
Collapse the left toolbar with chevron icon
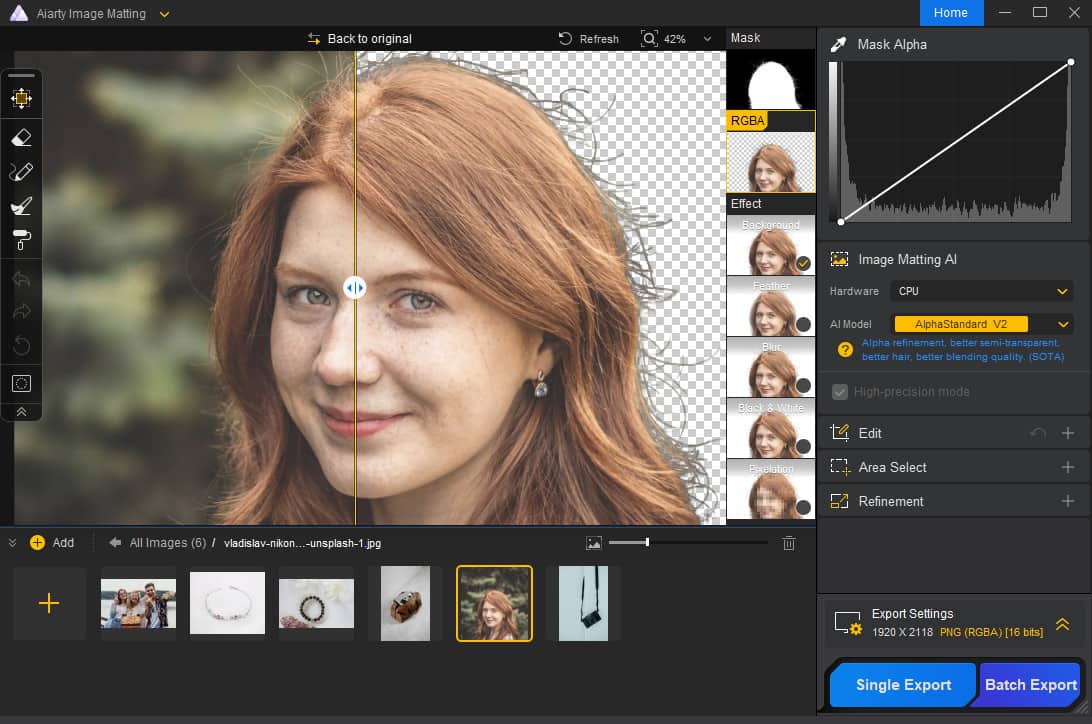tap(21, 411)
